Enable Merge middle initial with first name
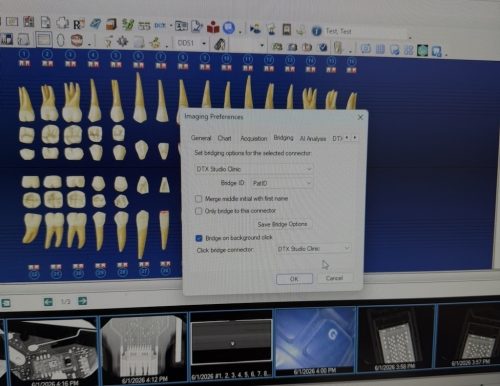 tap(198, 199)
